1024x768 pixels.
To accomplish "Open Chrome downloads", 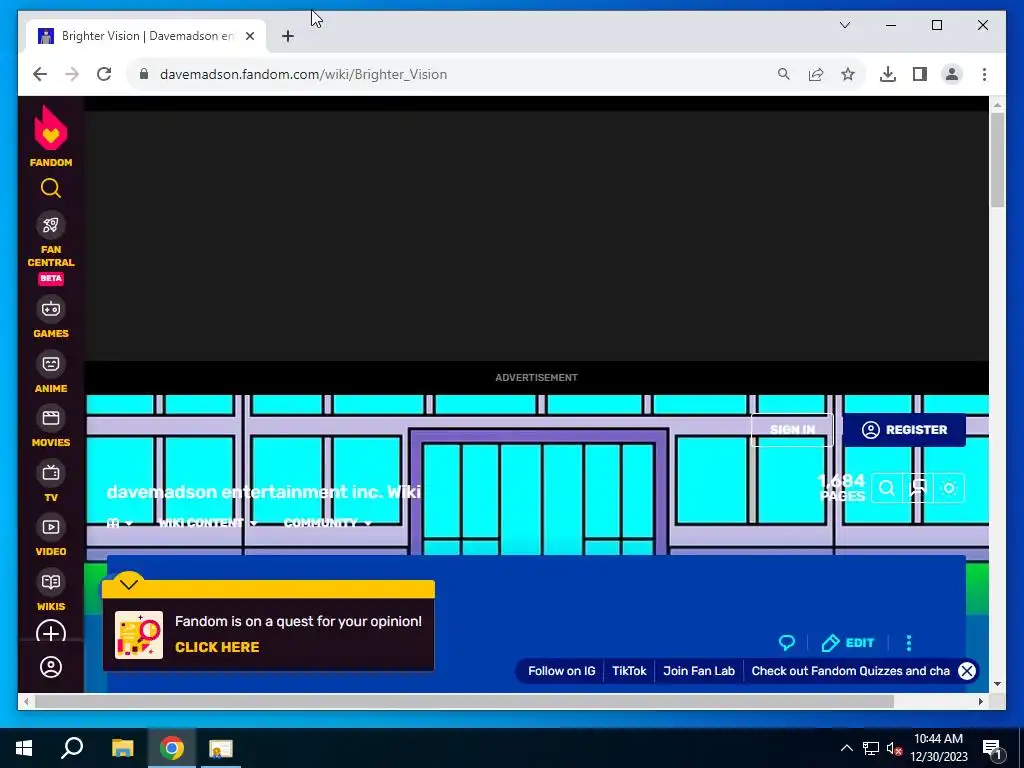I will pyautogui.click(x=888, y=74).
